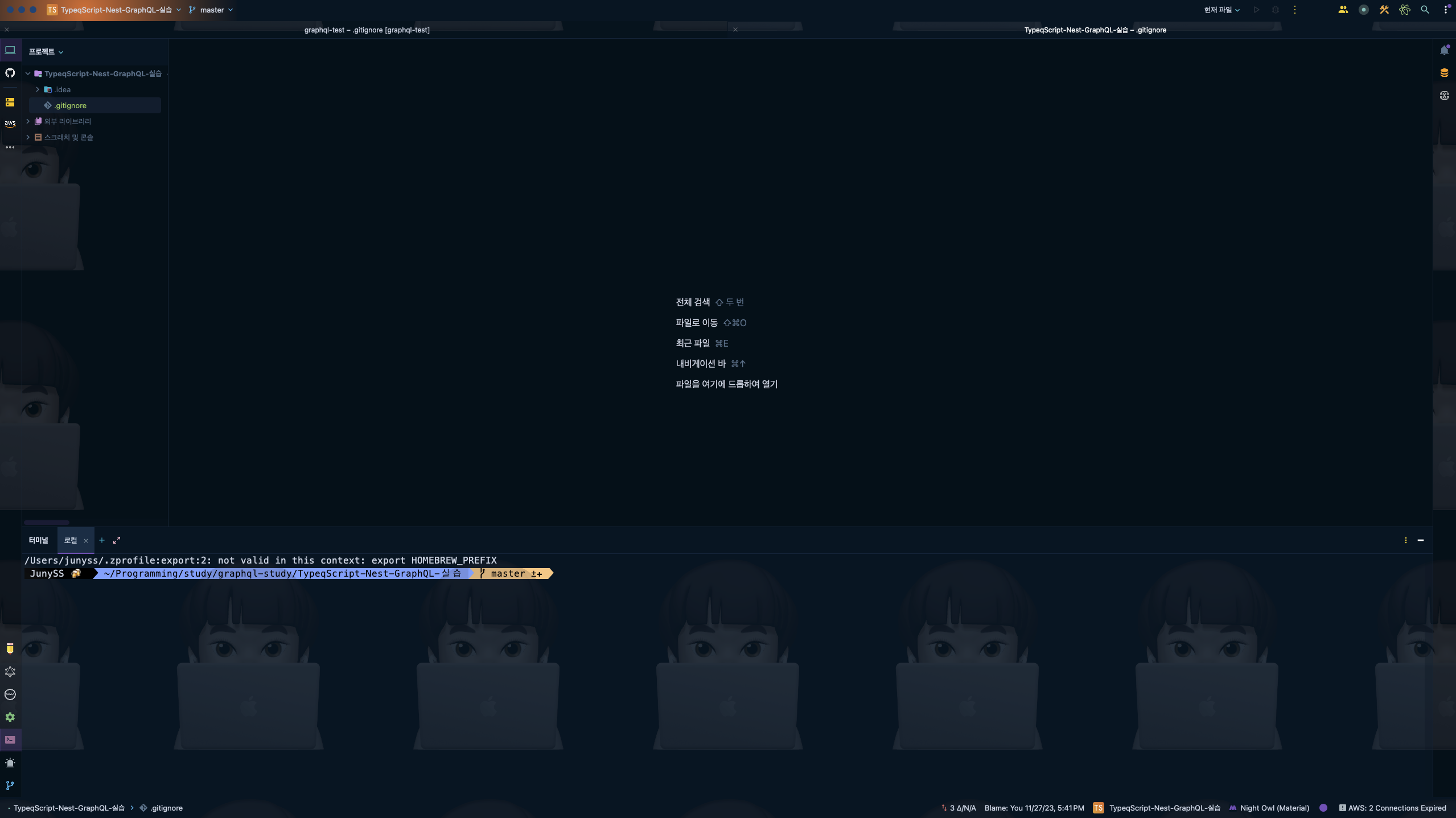Click the search magnifier in top toolbar

tap(1425, 10)
